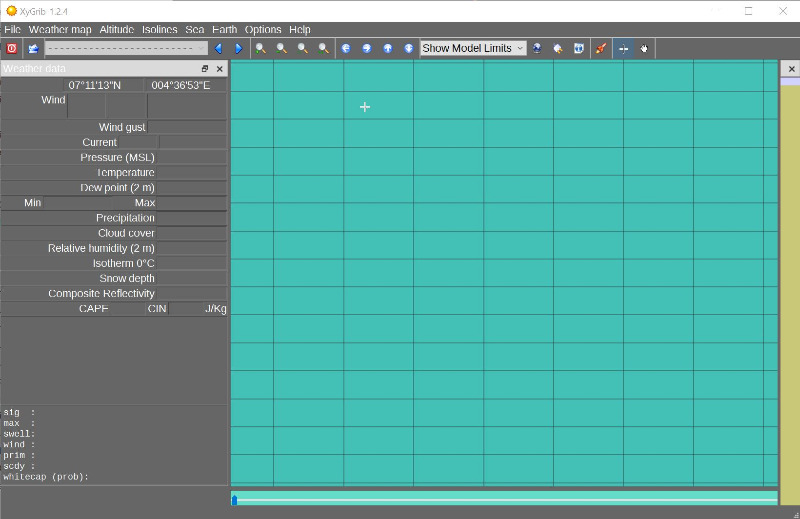Open the File menu
Viewport: 800px width, 519px height.
tap(12, 30)
